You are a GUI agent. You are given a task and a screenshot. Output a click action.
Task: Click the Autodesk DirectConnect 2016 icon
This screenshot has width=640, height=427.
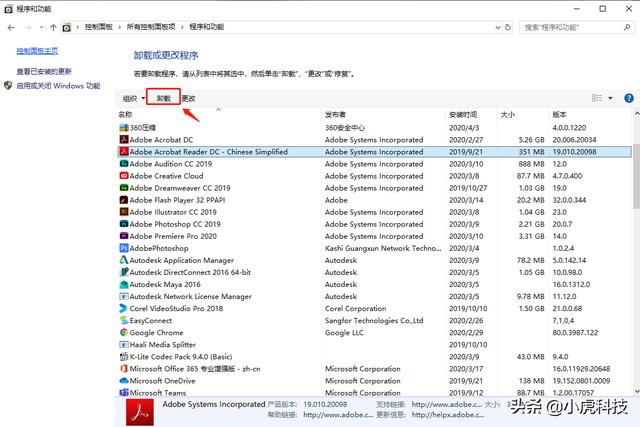(124, 272)
